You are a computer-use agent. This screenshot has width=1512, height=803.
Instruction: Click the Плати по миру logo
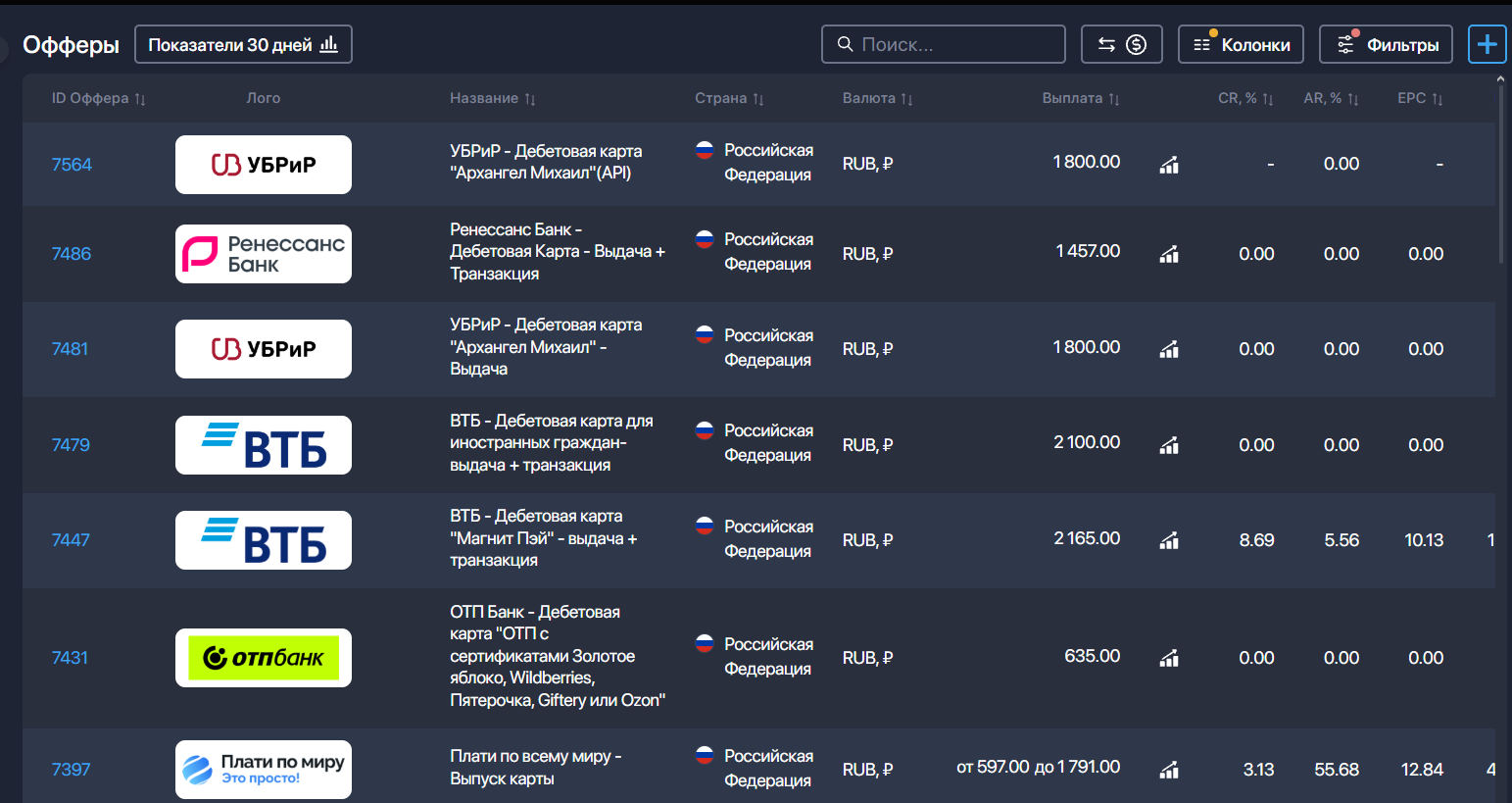pos(264,770)
